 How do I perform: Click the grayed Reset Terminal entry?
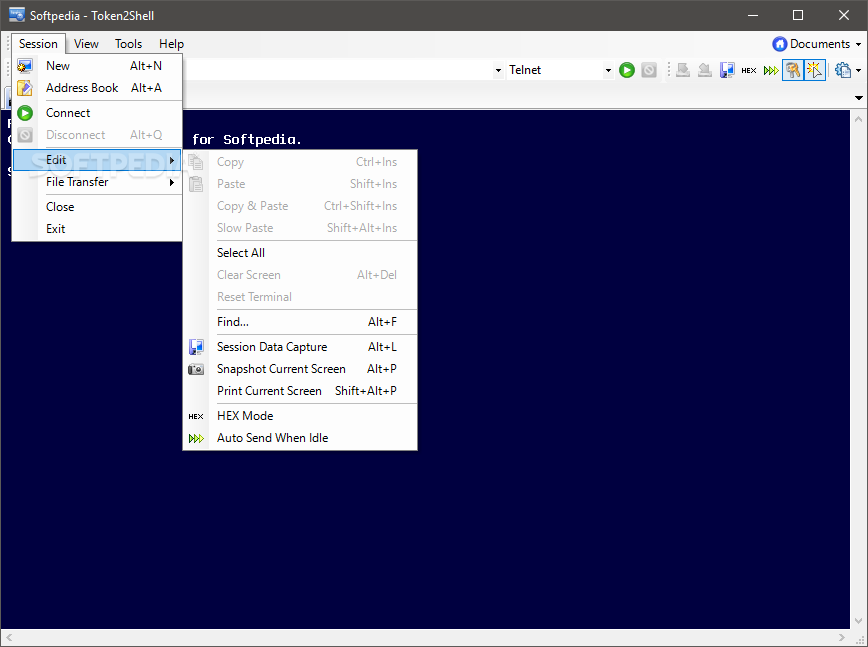tap(300, 297)
